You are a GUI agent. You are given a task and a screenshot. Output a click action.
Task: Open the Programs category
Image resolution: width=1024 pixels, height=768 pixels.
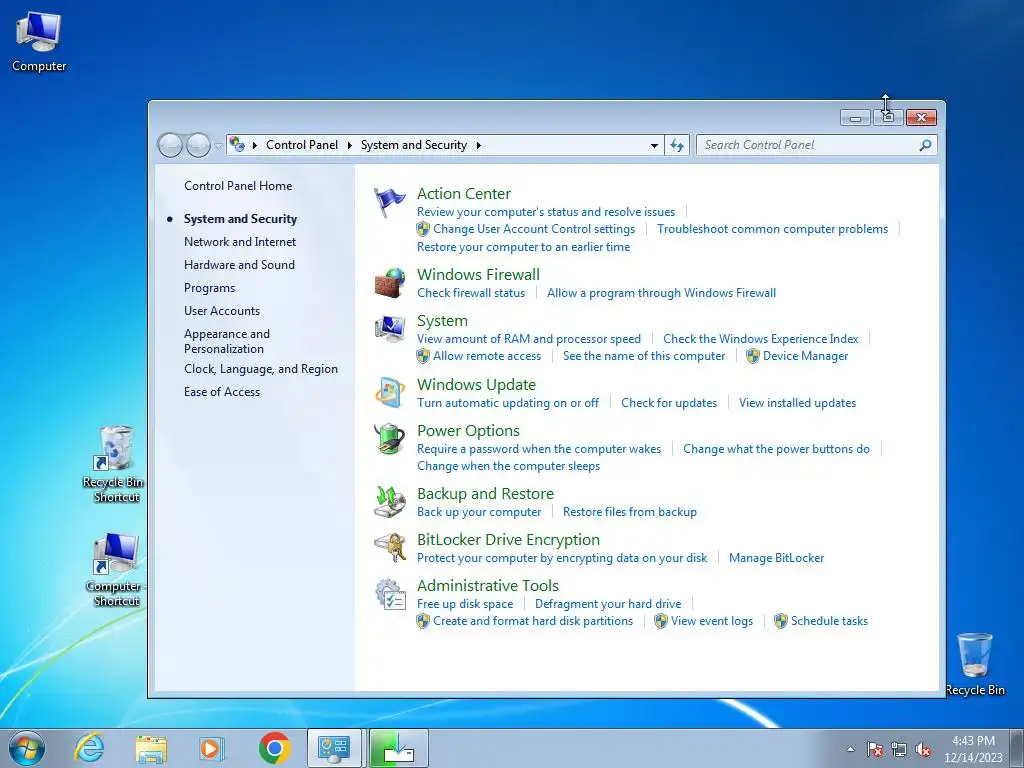(209, 288)
